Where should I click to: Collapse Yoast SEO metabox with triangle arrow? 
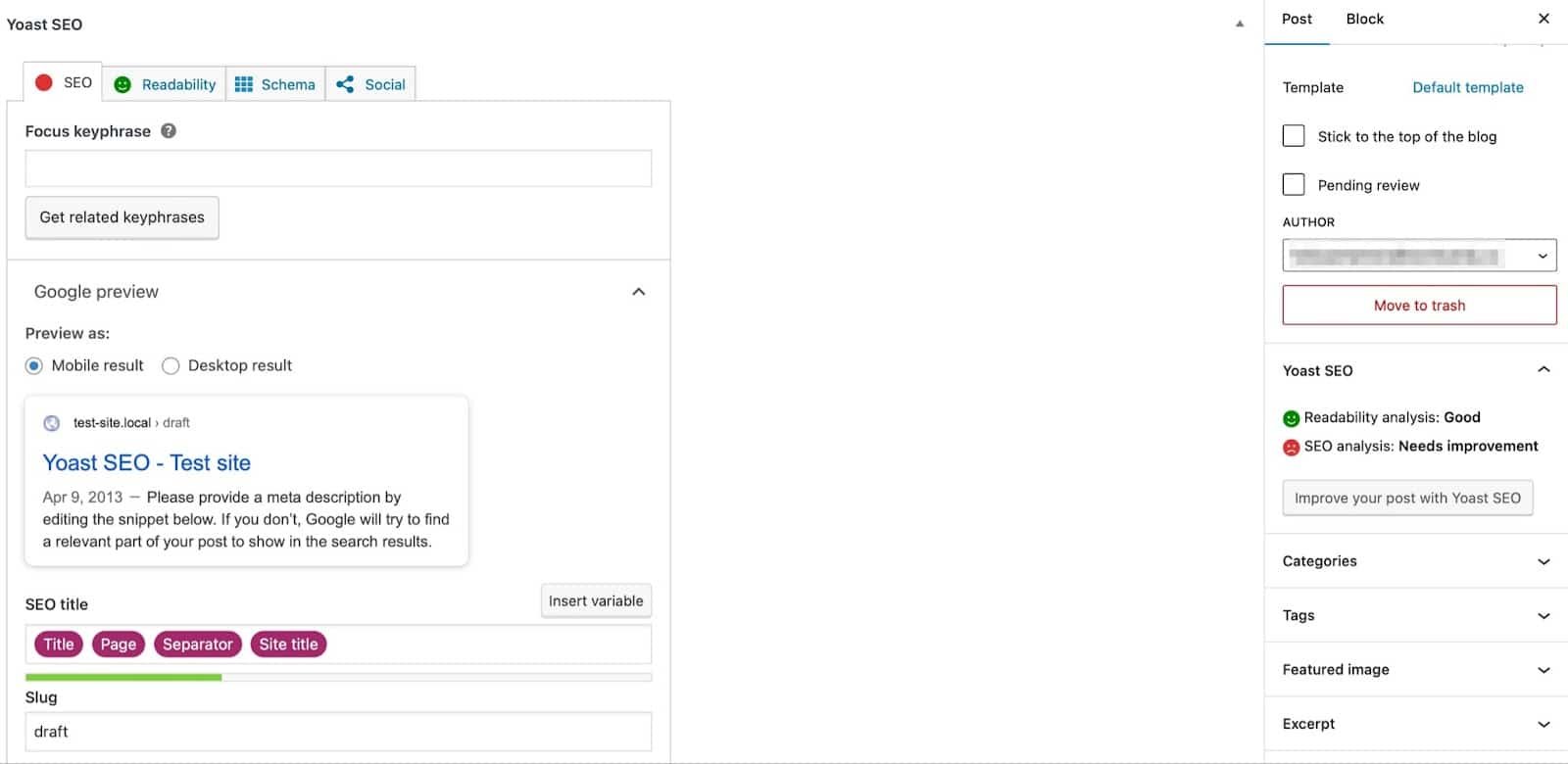1240,24
